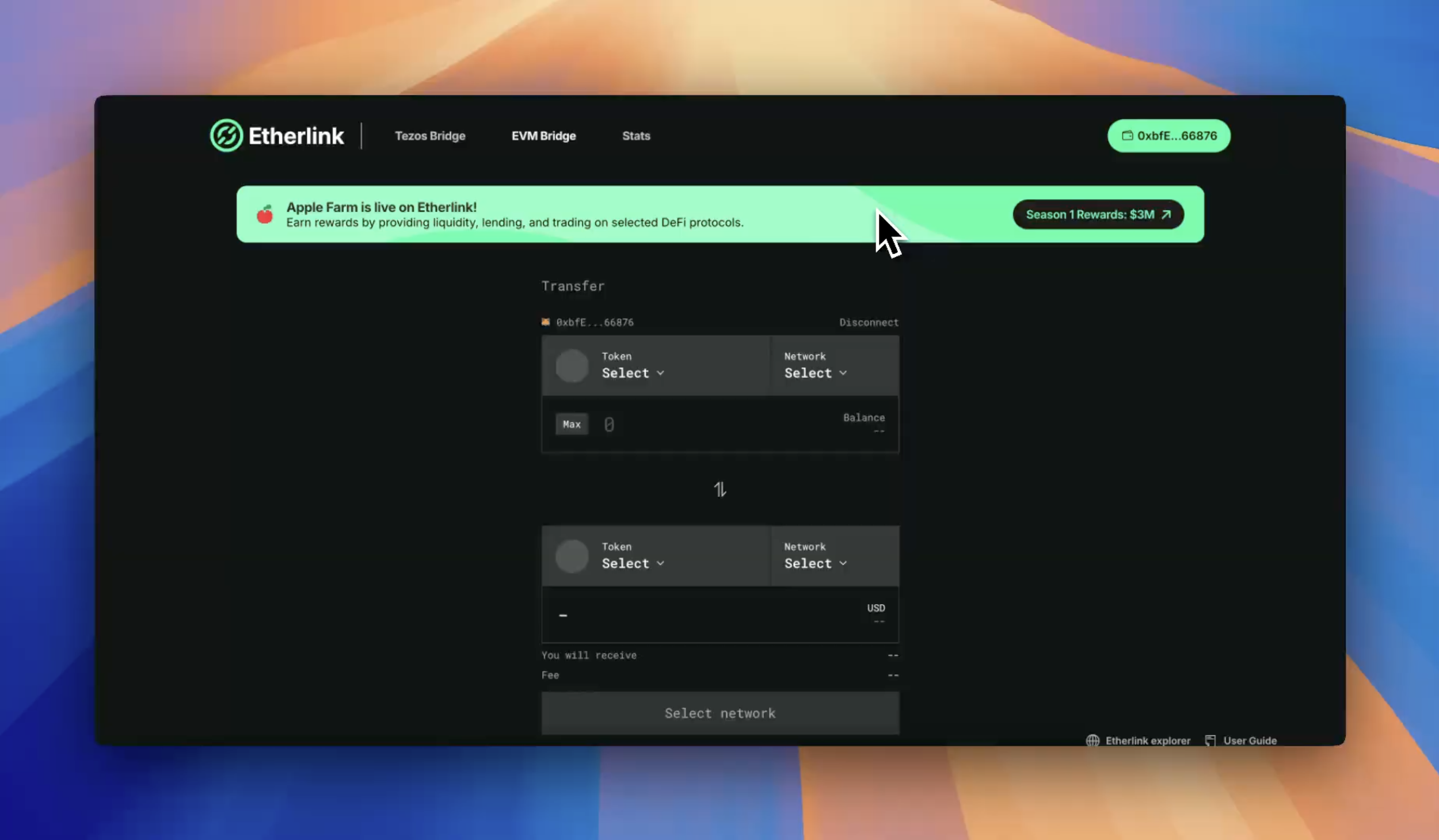Open Season 1 Rewards: $3M link
1439x840 pixels.
pyautogui.click(x=1098, y=215)
